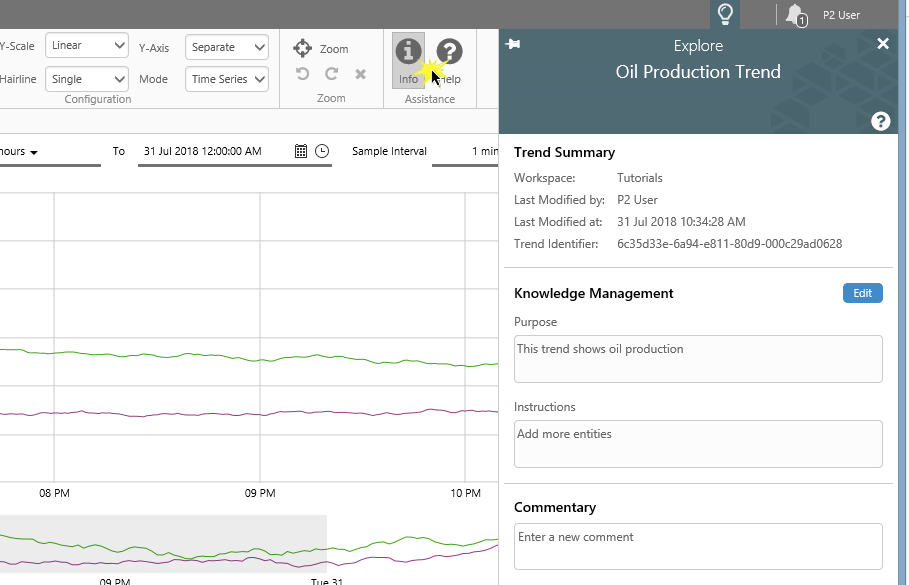The height and width of the screenshot is (585, 909).
Task: Open the calendar date picker
Action: pos(301,151)
